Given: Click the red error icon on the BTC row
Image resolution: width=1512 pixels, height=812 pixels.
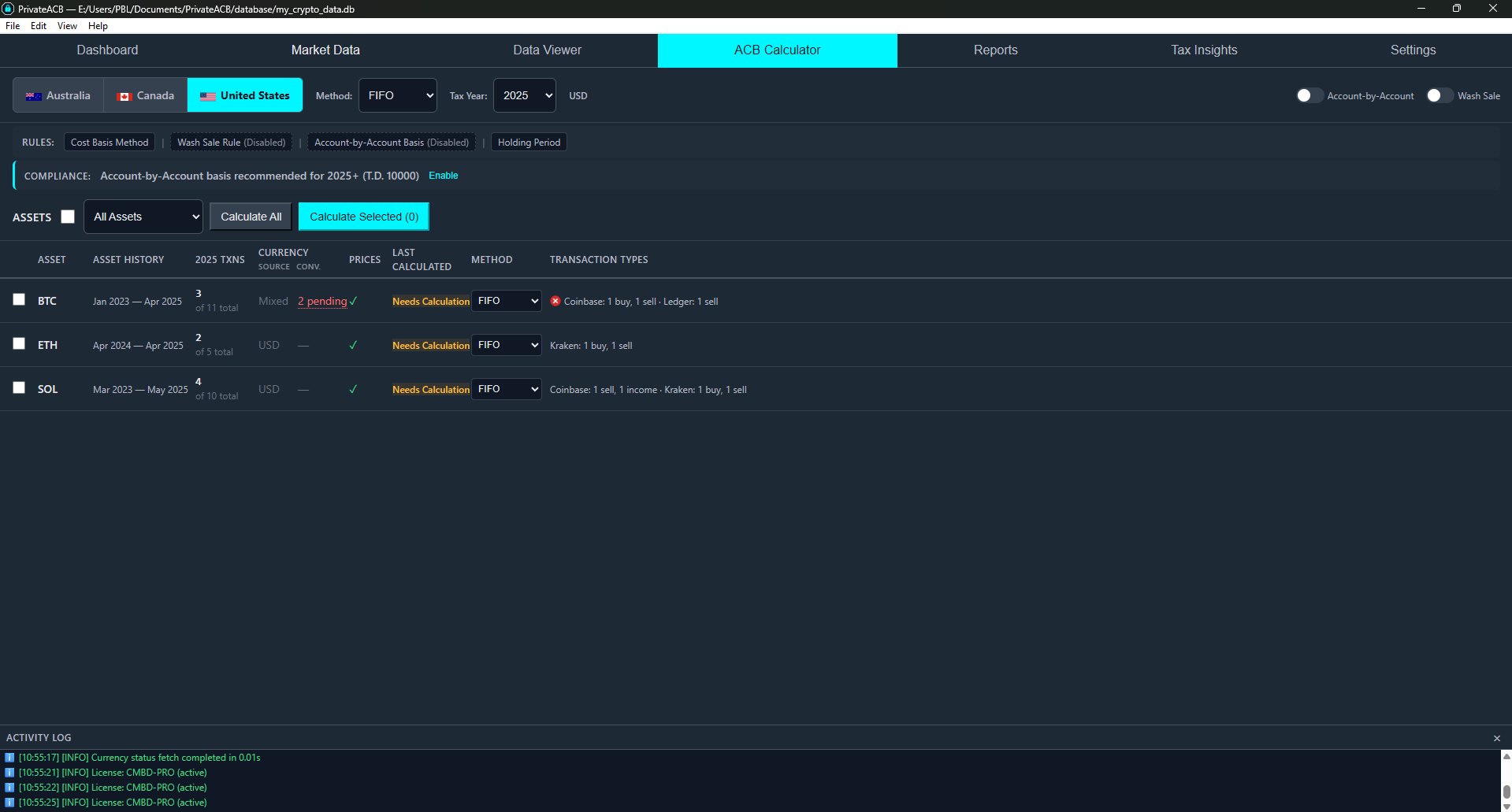Looking at the screenshot, I should pyautogui.click(x=555, y=301).
